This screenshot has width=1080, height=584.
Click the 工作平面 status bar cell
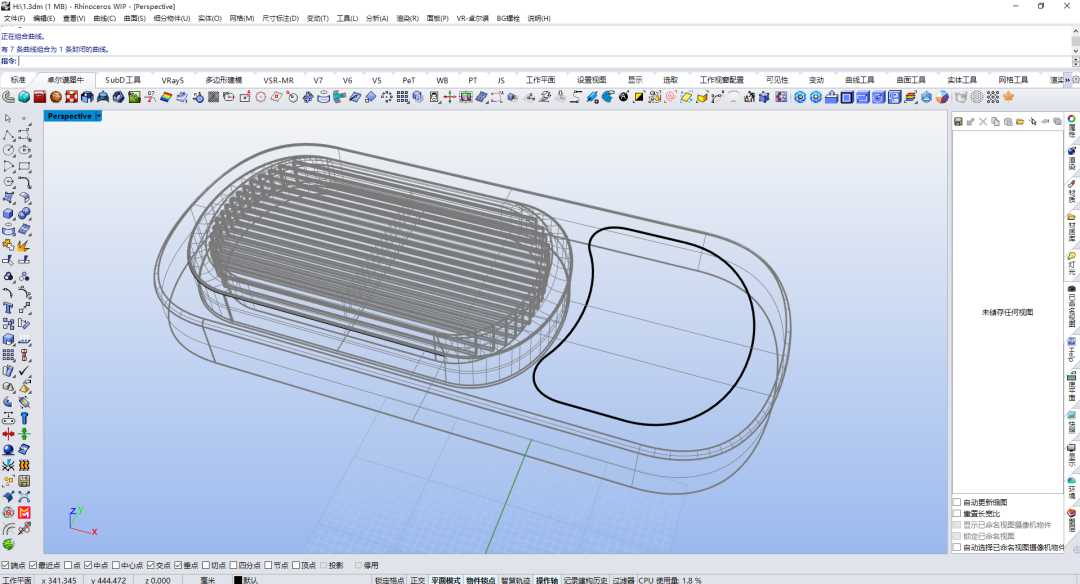click(17, 580)
